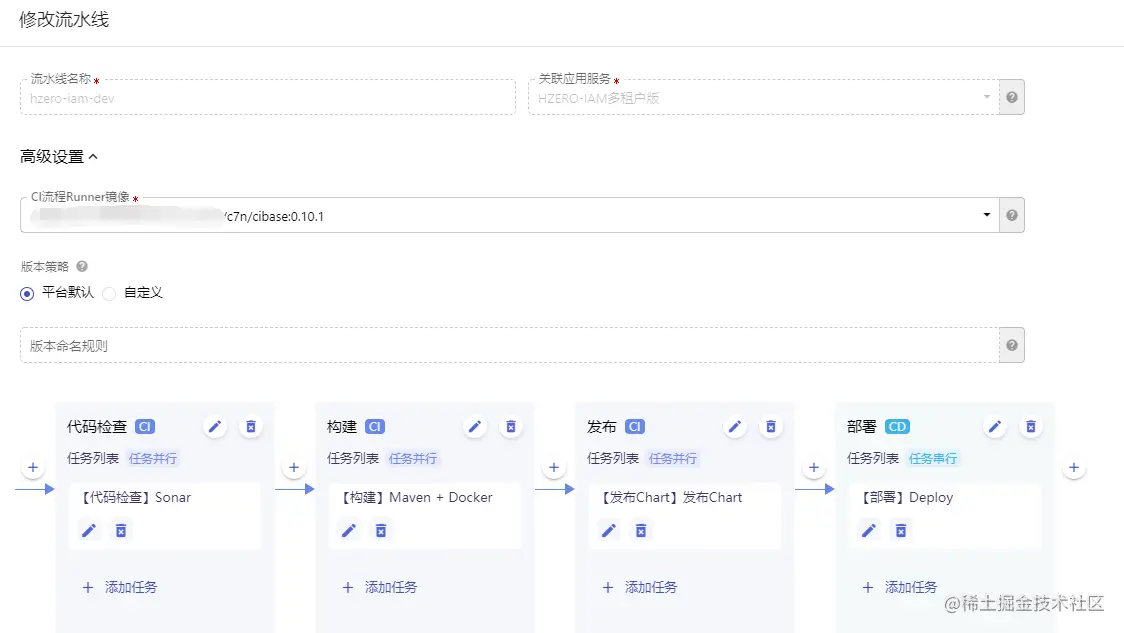Edit the 发布 stage
The image size is (1124, 633).
click(x=735, y=427)
